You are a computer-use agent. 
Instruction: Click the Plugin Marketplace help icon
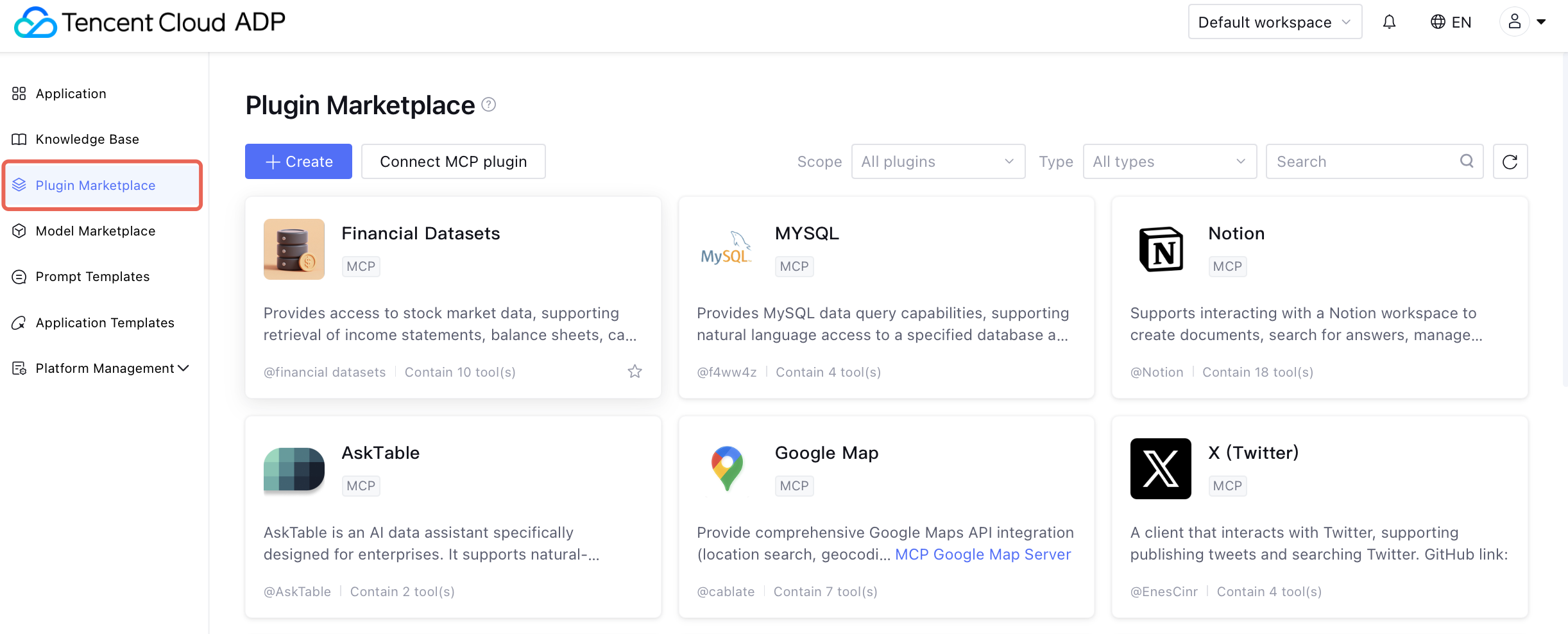pos(489,105)
